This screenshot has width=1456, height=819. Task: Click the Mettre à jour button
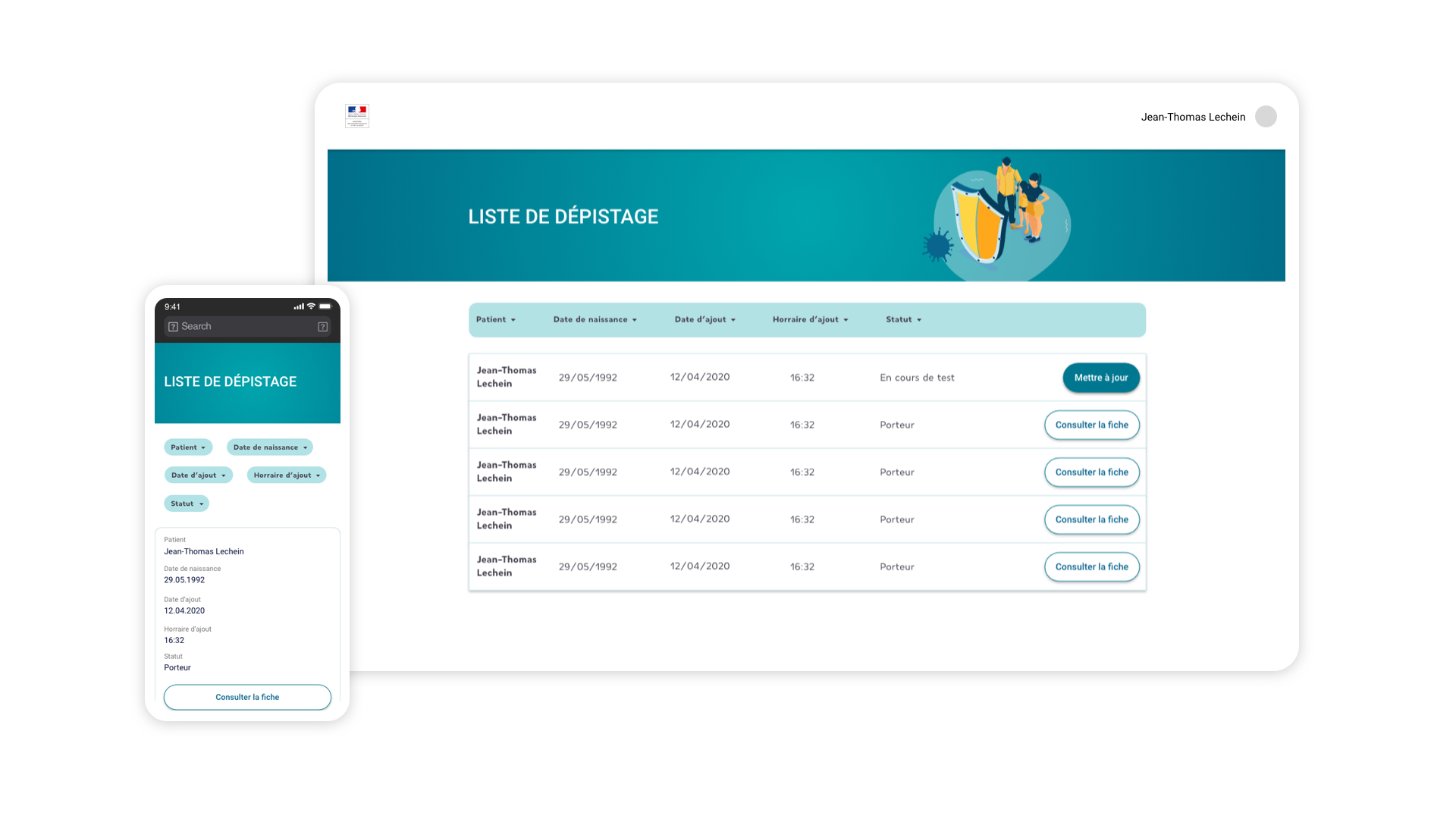point(1101,378)
